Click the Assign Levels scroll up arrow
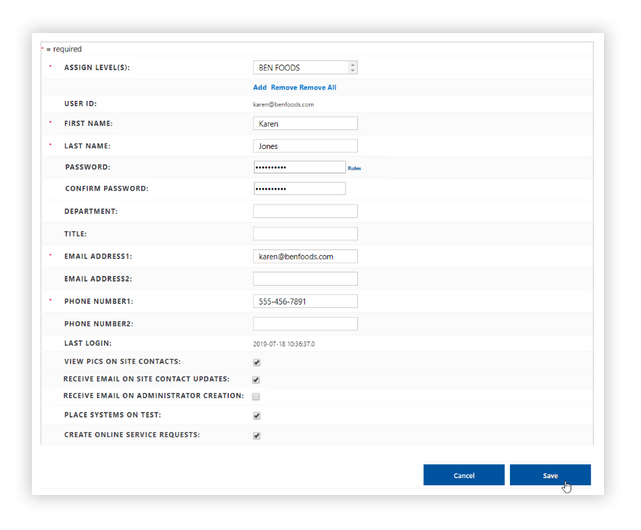The image size is (641, 530). [x=352, y=65]
